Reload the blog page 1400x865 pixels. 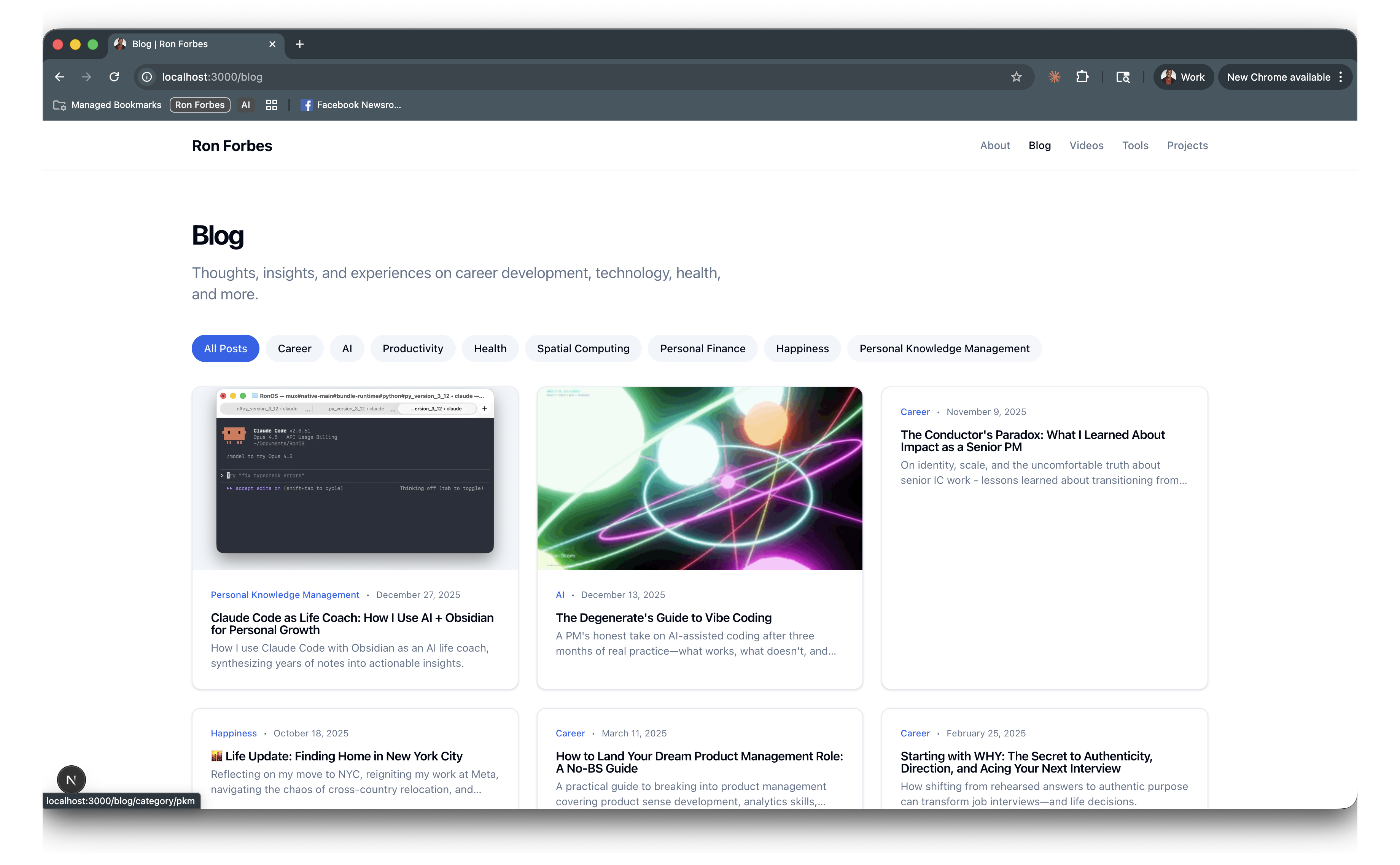pyautogui.click(x=114, y=77)
